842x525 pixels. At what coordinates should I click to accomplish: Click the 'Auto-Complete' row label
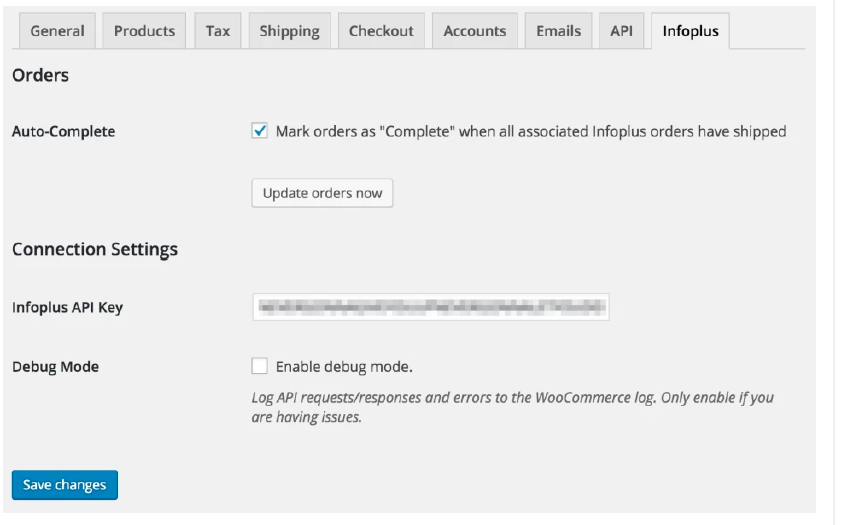coord(63,132)
